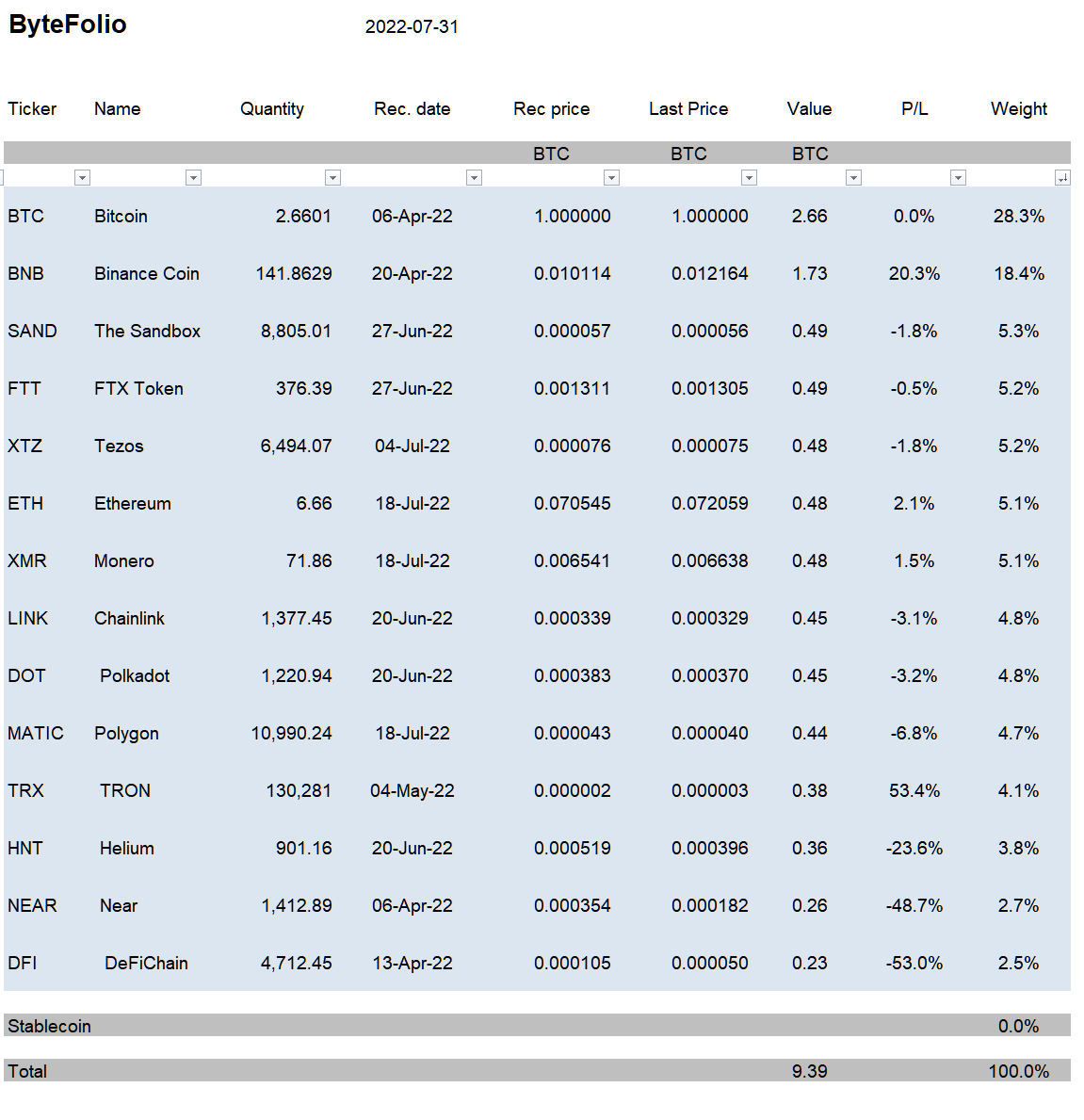Viewport: 1084px width, 1120px height.
Task: Select TRON's 53.4% P/L cell
Action: pyautogui.click(x=914, y=790)
